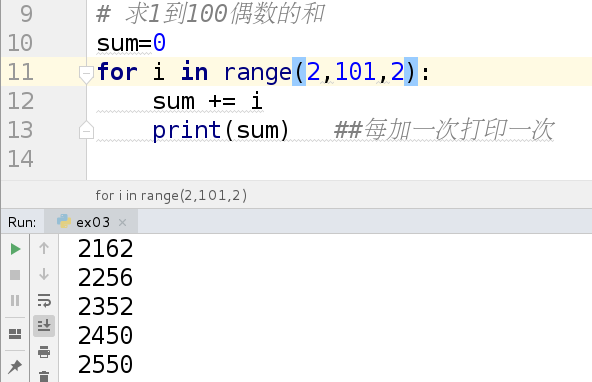
Task: Click number 101 in range call
Action: (x=355, y=72)
